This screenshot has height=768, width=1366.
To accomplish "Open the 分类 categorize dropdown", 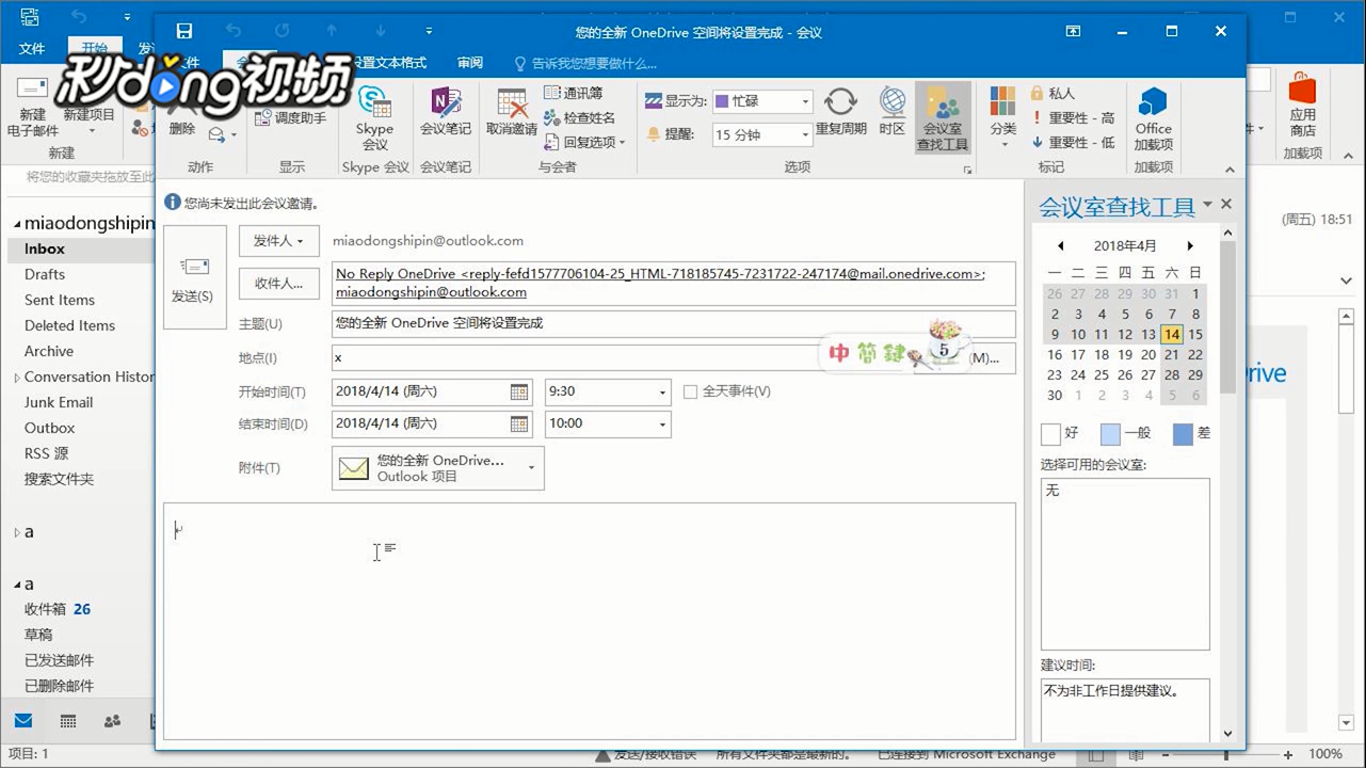I will 1003,117.
